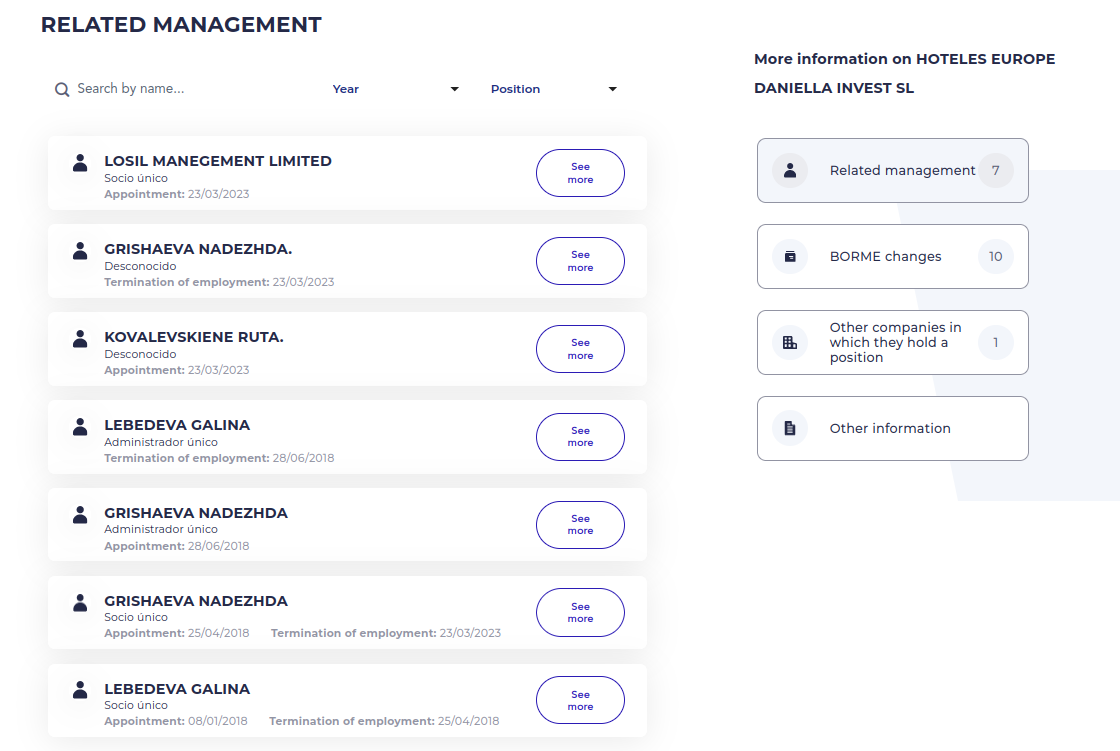Select the BORME changes sidebar section

coord(893,256)
